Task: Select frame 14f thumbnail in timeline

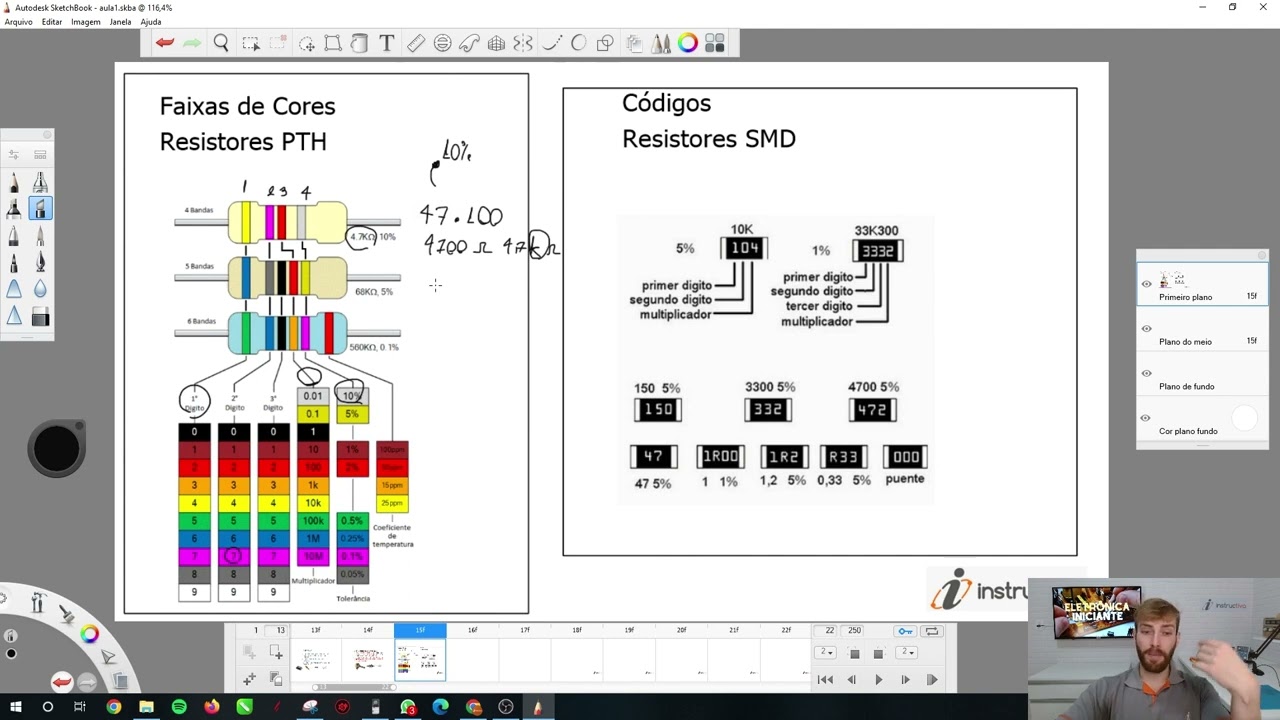Action: (369, 660)
